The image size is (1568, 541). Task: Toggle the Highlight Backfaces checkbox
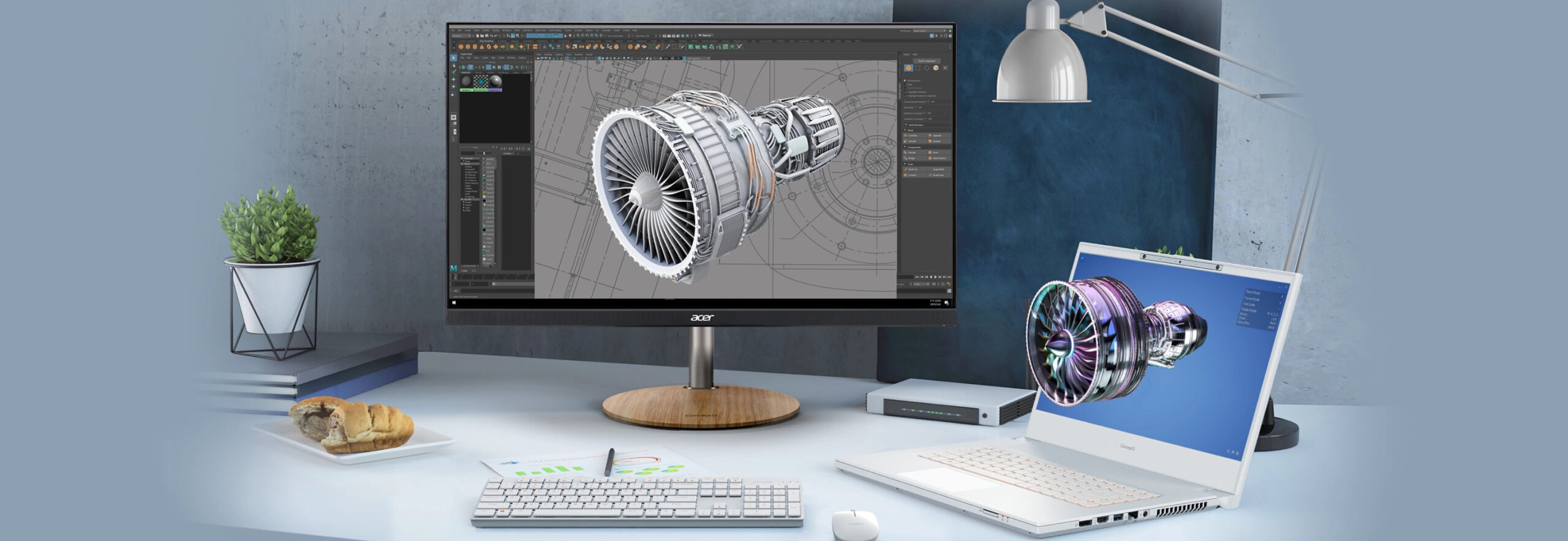tap(907, 92)
